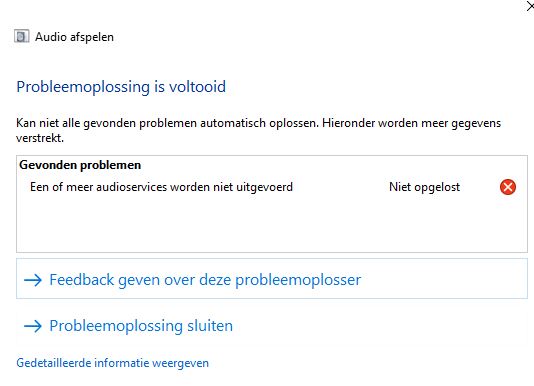Click the Probleemoplossing is voltooid heading

[121, 87]
